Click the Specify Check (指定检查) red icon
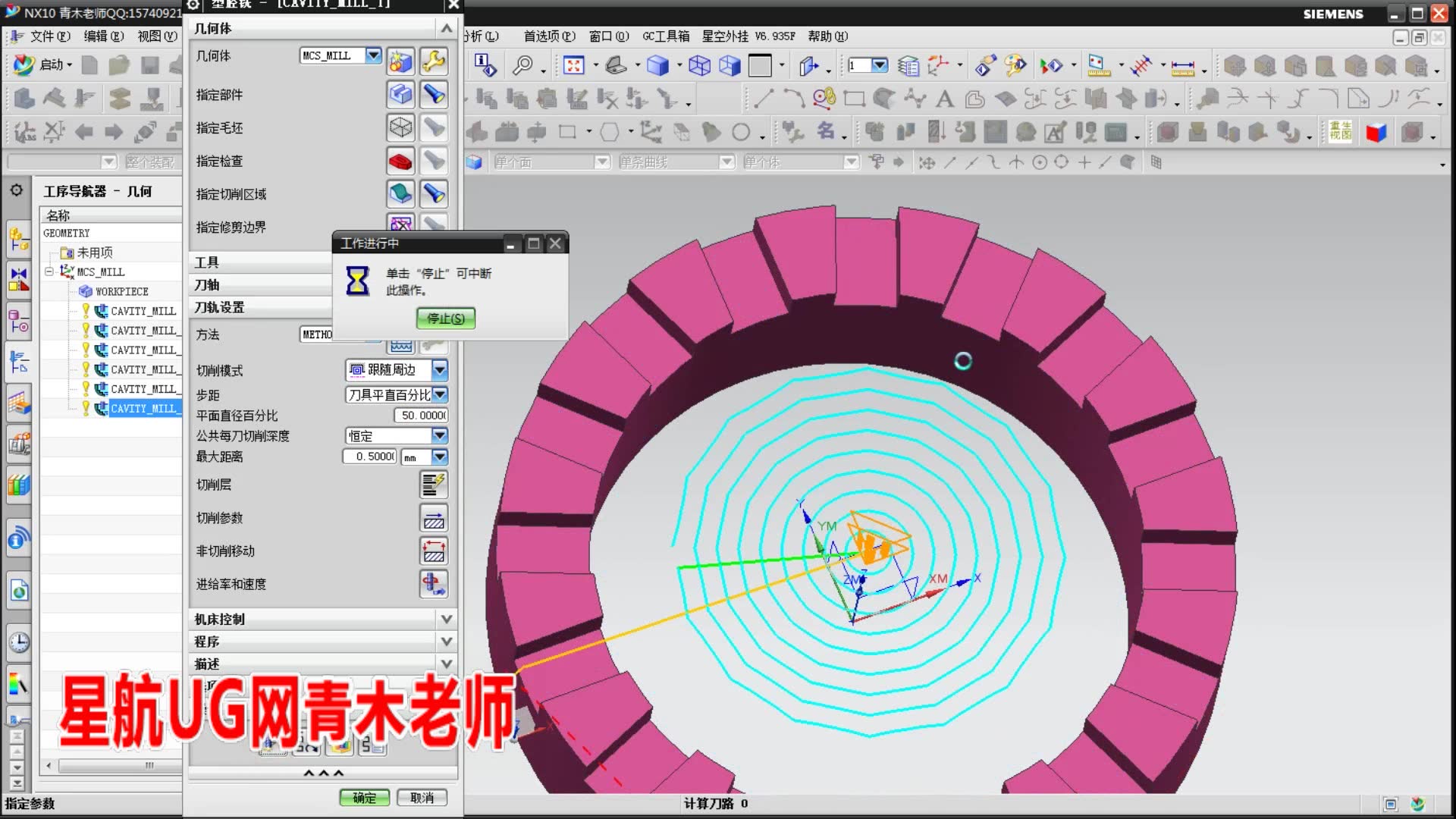The image size is (1456, 819). click(x=400, y=161)
